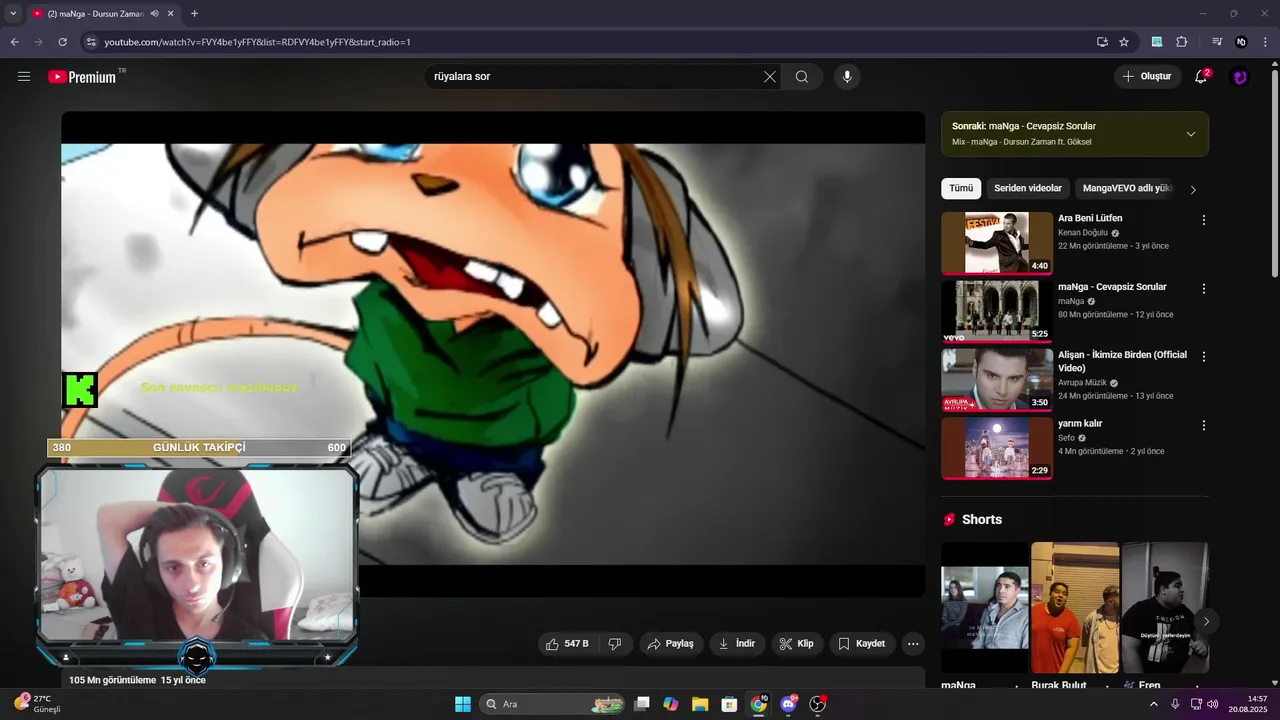Image resolution: width=1280 pixels, height=720 pixels.
Task: Open the Burak Bulut Shorts thumbnail
Action: pos(1075,607)
